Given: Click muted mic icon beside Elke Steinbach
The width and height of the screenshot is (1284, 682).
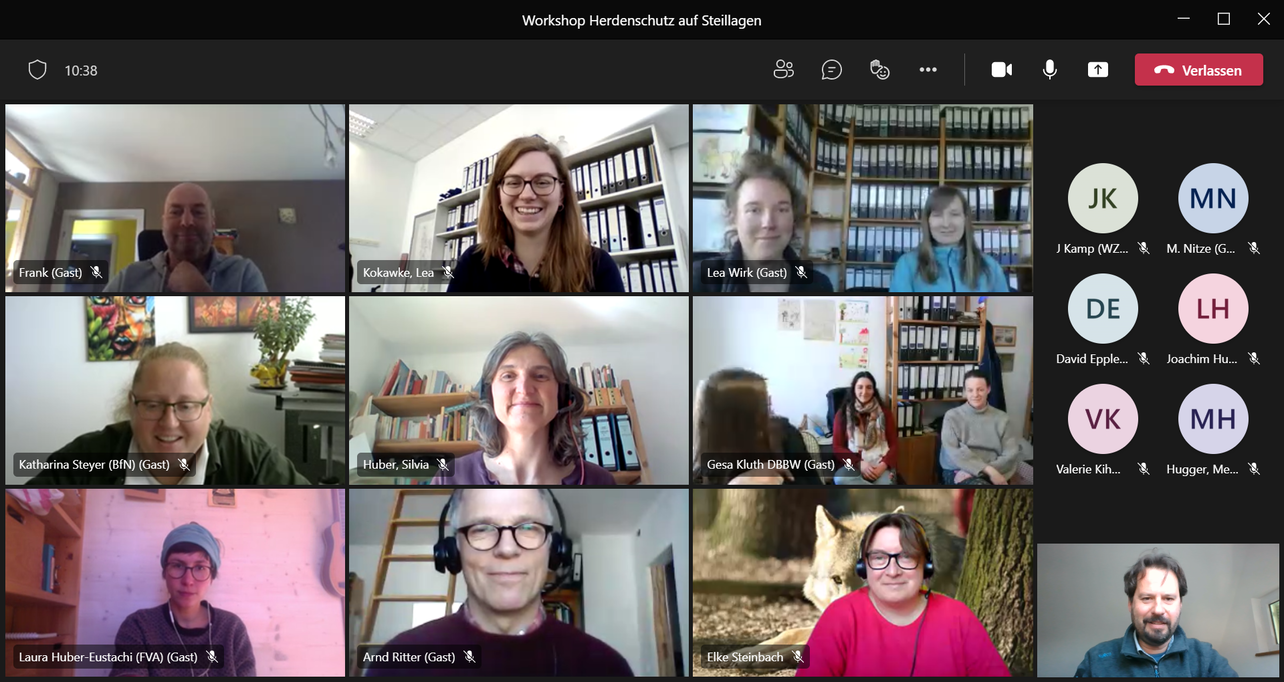Looking at the screenshot, I should coord(798,657).
